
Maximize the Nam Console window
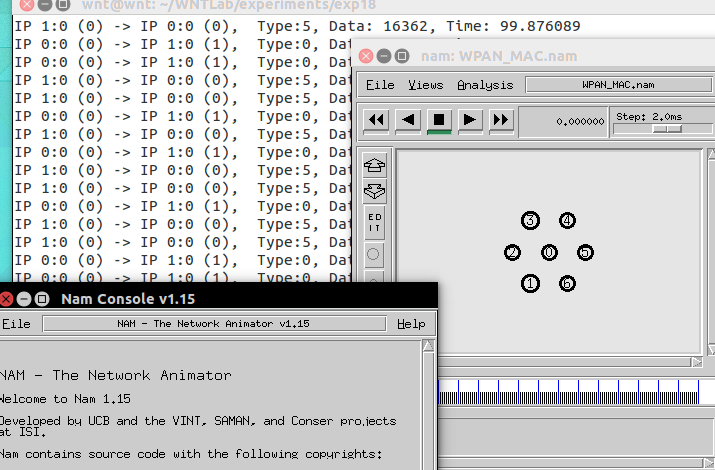coord(42,299)
